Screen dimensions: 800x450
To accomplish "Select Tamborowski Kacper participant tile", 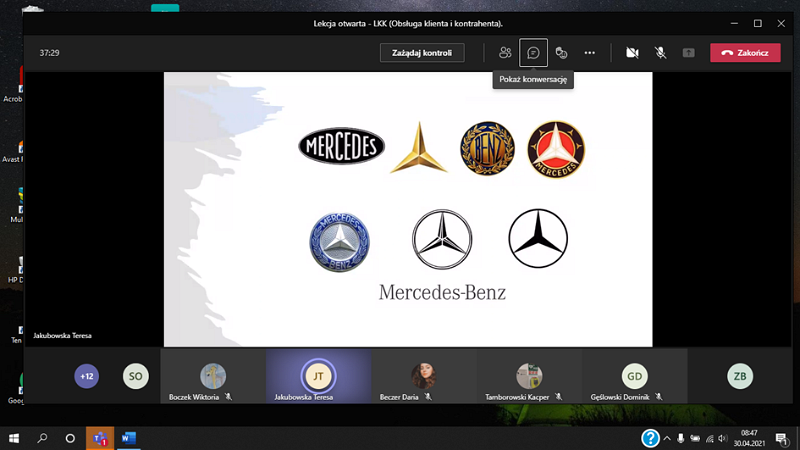I will pyautogui.click(x=530, y=376).
